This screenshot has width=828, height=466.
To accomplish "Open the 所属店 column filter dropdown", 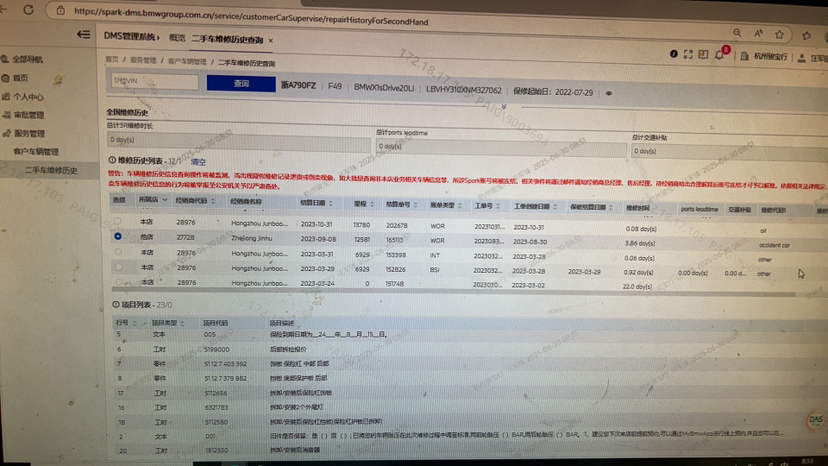I will coord(164,200).
